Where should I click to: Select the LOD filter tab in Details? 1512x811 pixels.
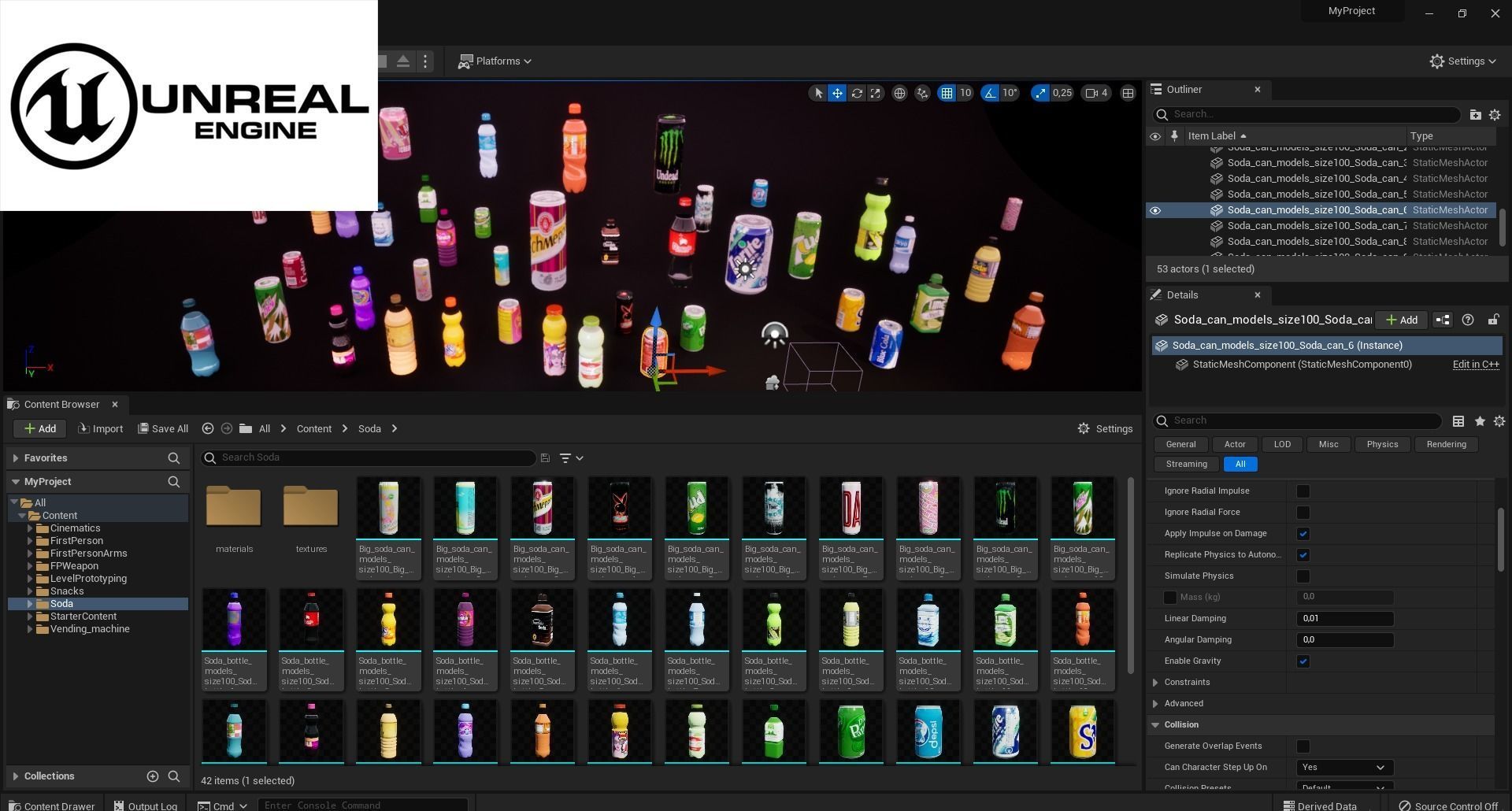click(1282, 445)
